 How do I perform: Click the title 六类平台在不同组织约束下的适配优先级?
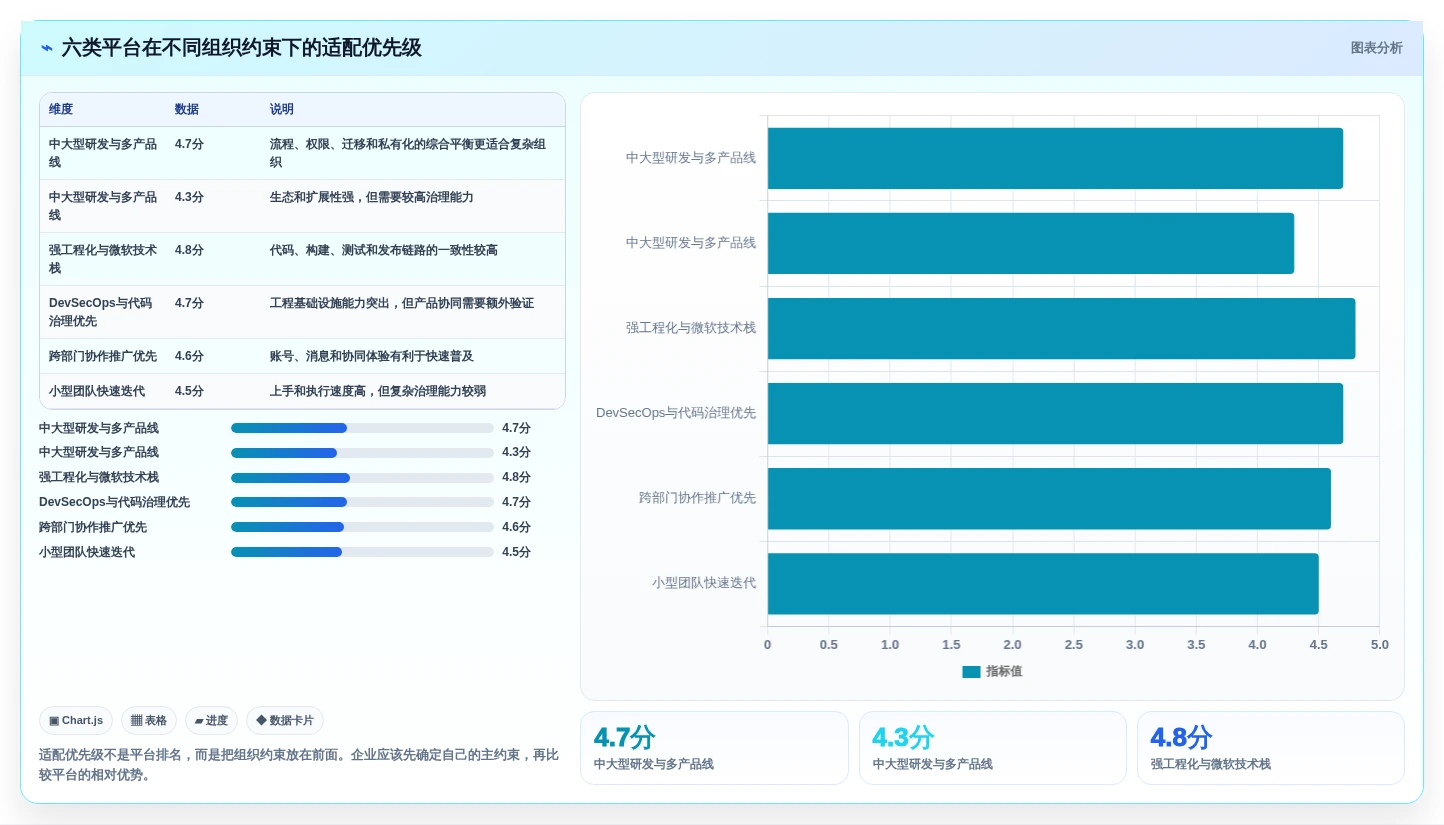coord(241,48)
